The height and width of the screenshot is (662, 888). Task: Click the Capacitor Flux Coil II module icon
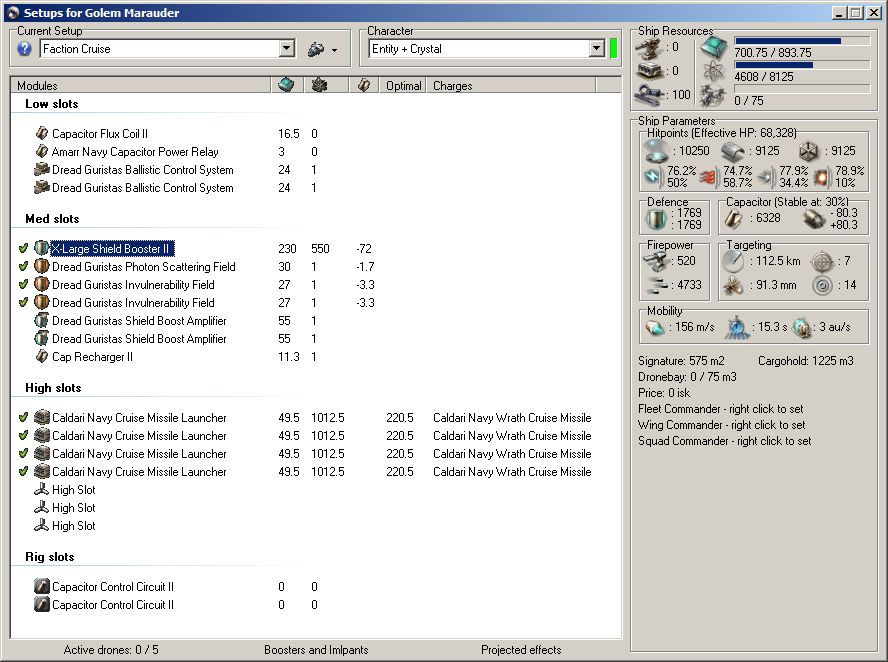(42, 133)
